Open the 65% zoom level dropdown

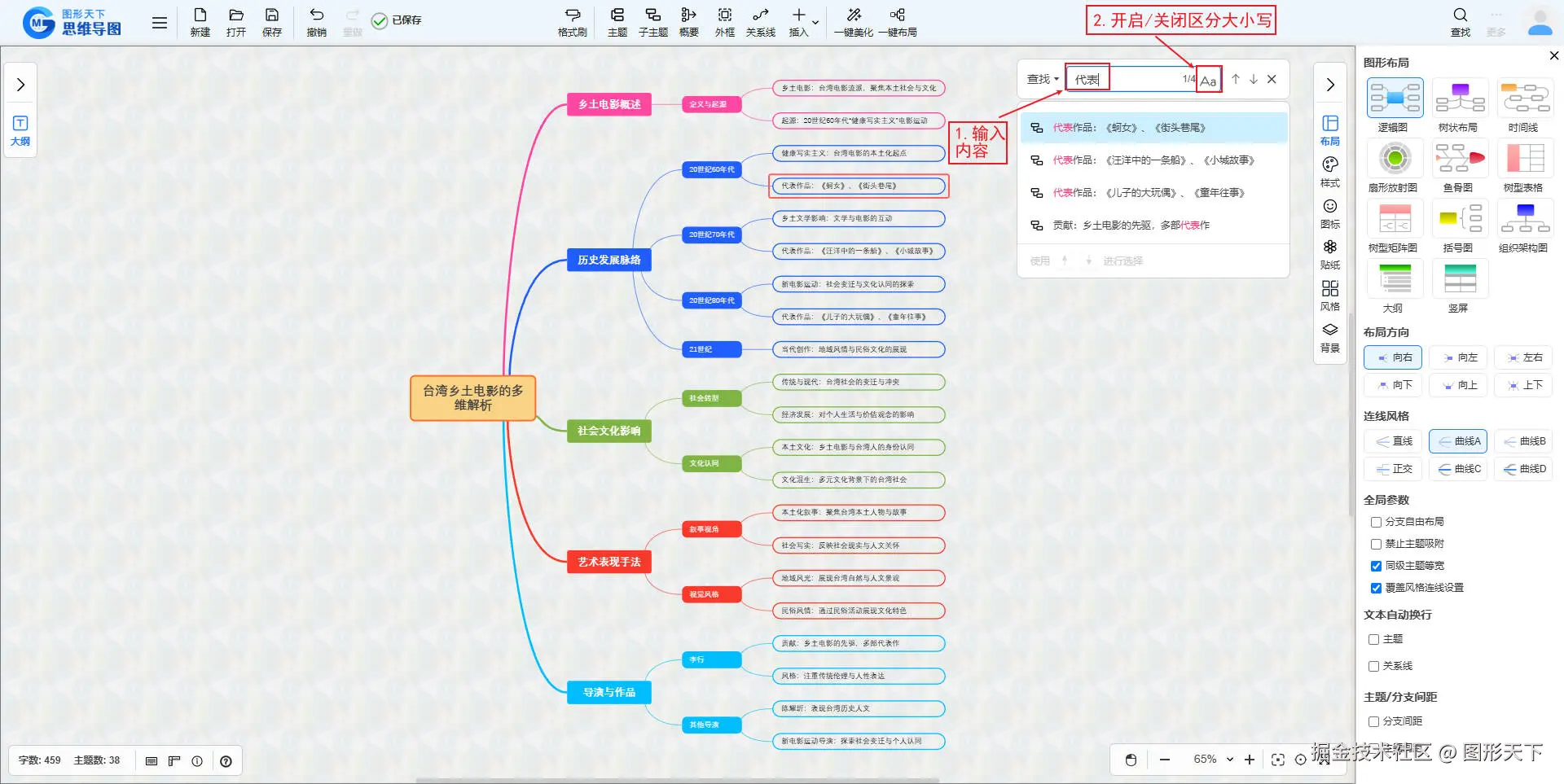point(1214,760)
